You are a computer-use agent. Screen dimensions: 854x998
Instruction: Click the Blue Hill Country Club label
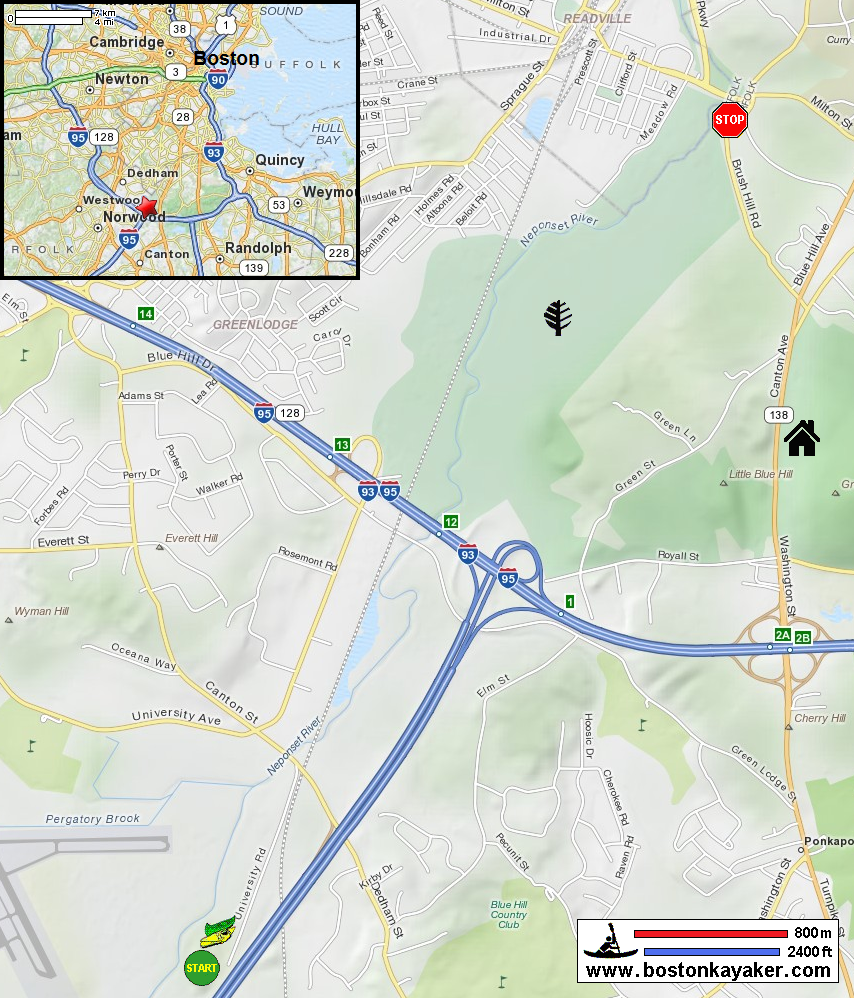(x=508, y=915)
